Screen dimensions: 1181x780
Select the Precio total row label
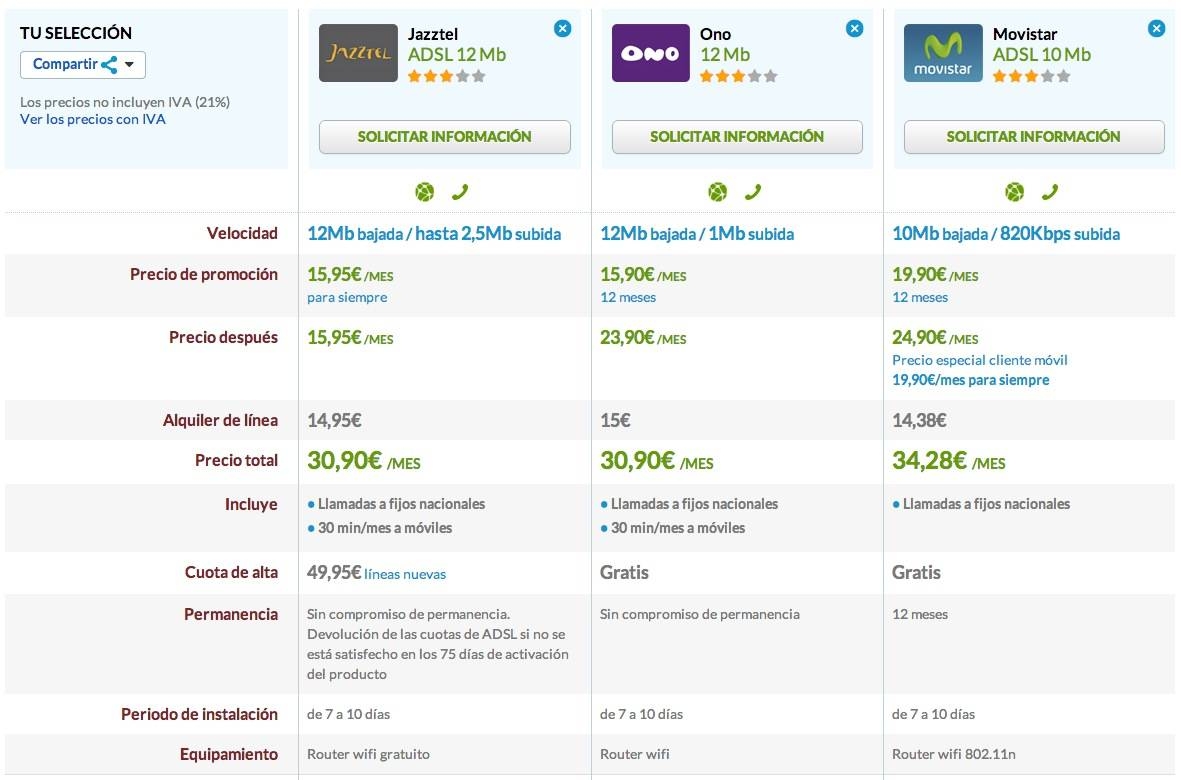(237, 460)
